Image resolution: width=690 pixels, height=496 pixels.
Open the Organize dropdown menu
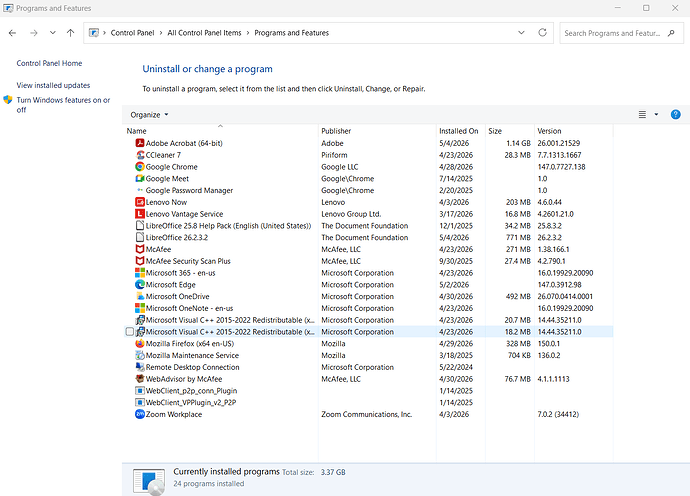click(x=149, y=114)
